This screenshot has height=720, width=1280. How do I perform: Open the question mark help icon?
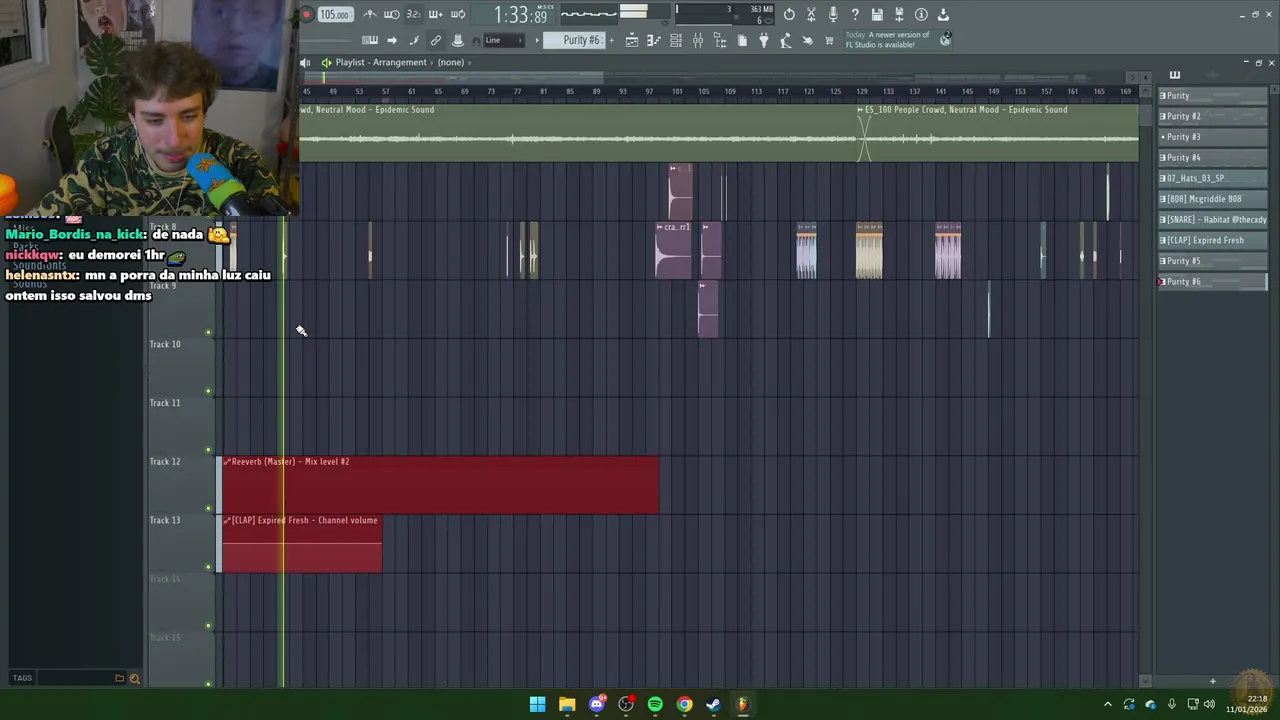855,14
